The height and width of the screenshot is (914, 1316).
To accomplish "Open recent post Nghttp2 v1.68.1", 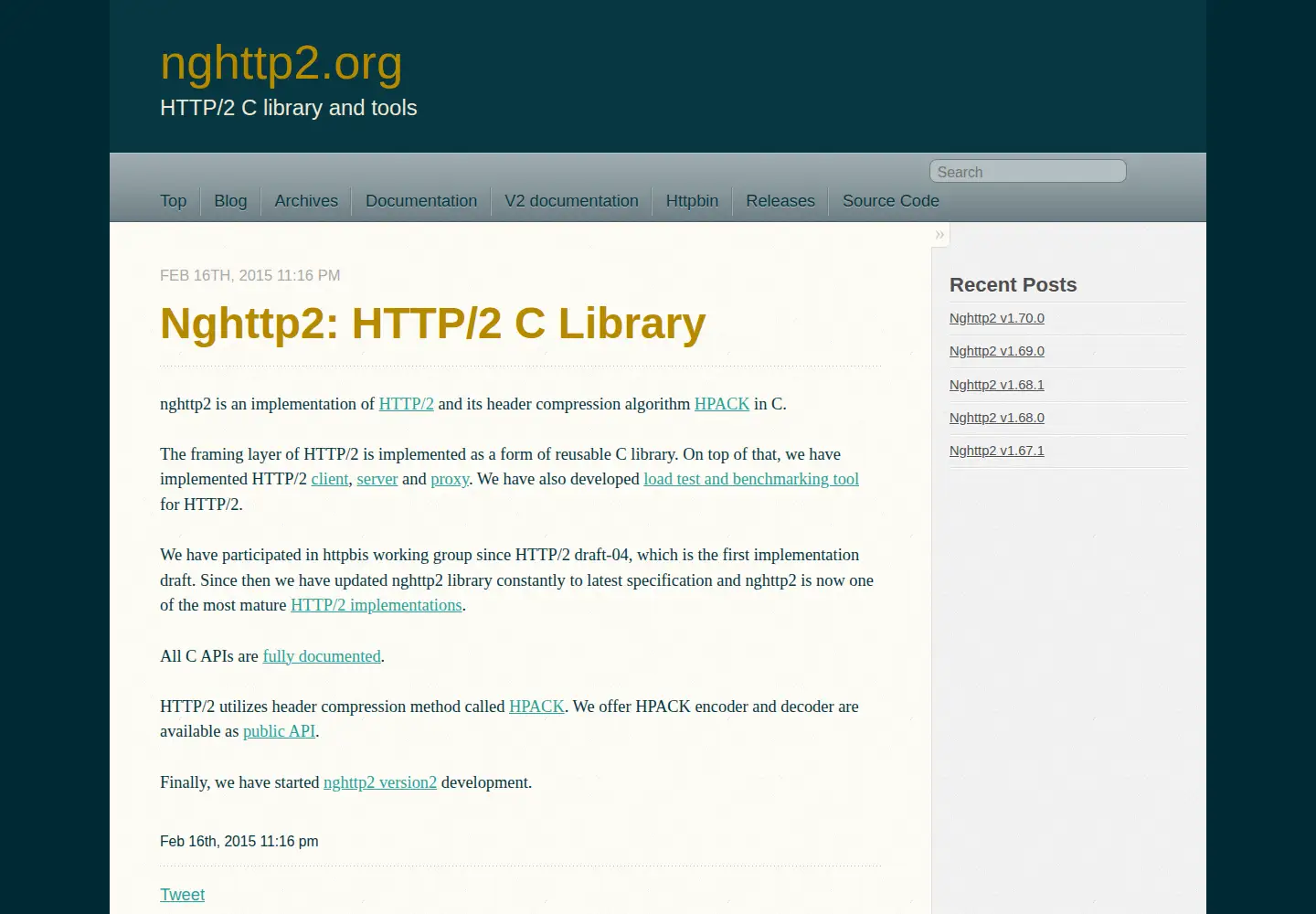I will [x=997, y=385].
